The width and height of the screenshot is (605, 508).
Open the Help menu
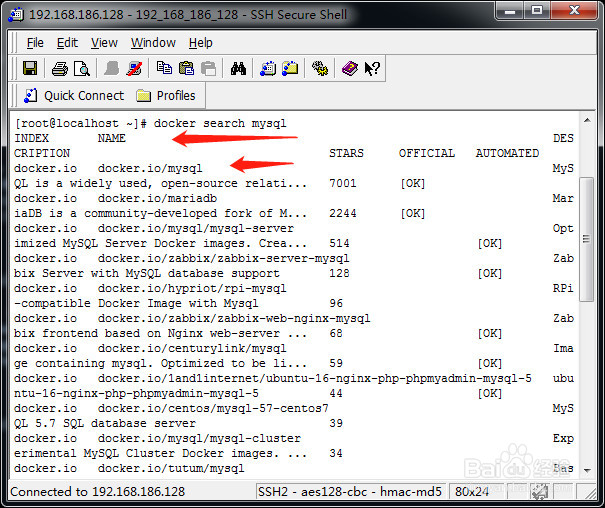coord(201,43)
